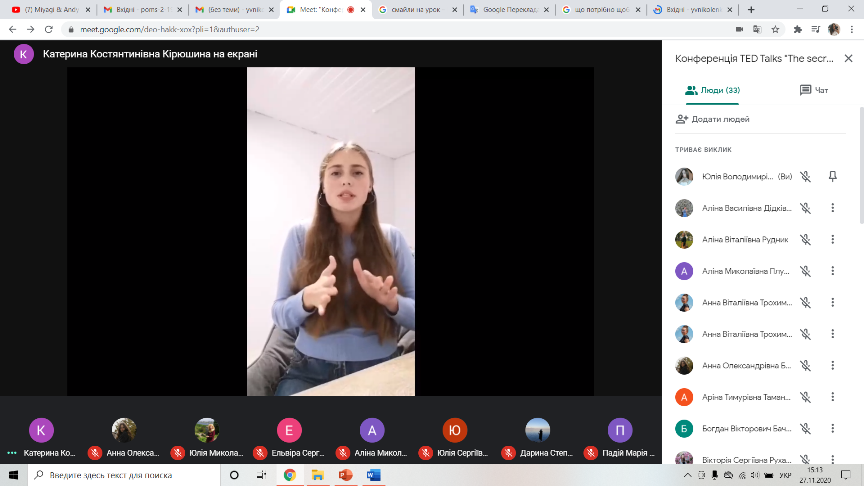Pin Юлія Володимирі... (Ви) to the screen

833,176
